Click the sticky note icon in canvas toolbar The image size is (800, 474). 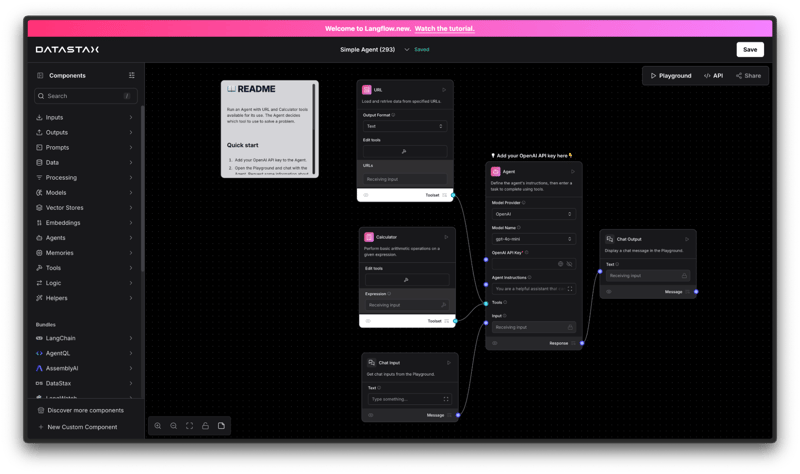[x=221, y=426]
